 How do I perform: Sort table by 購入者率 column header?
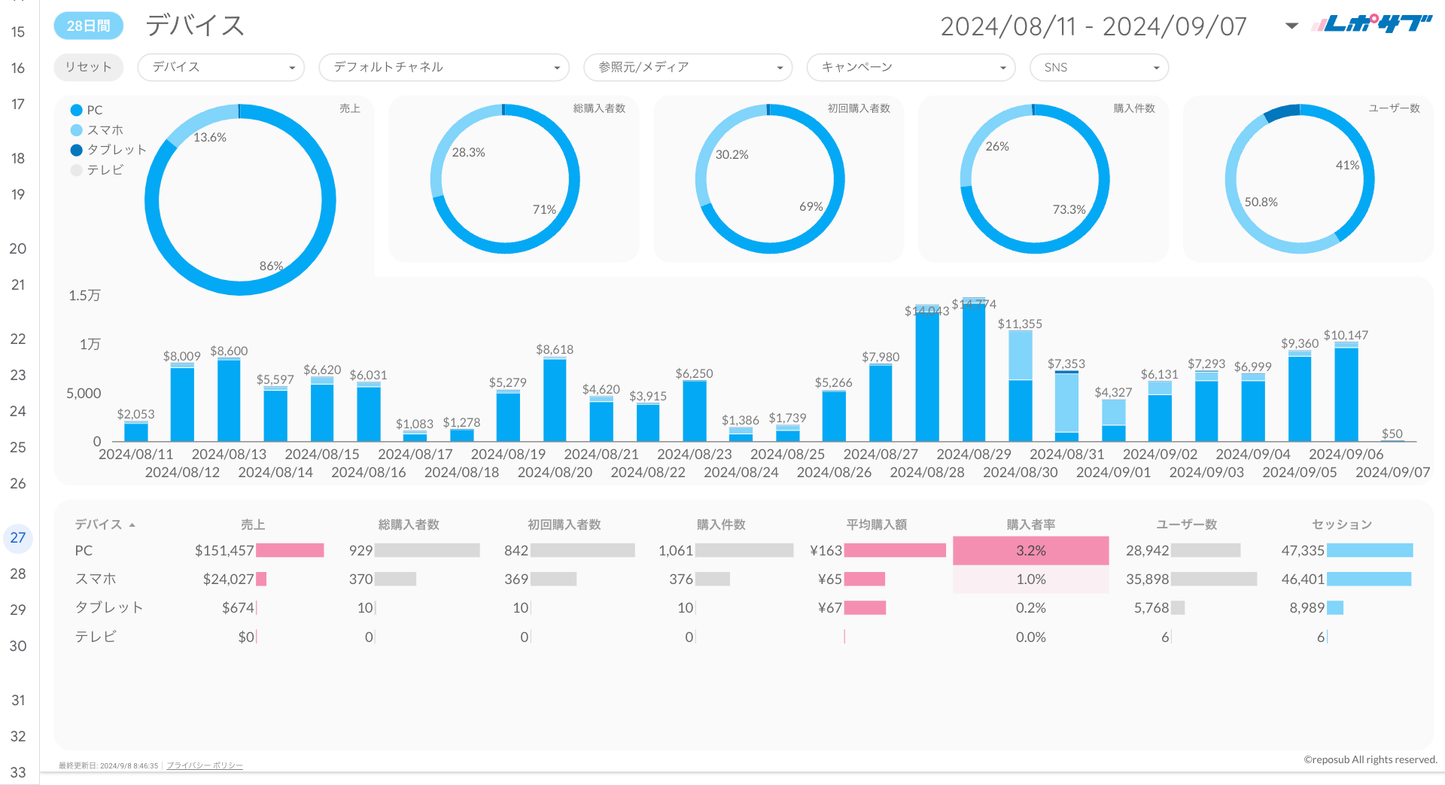1030,524
